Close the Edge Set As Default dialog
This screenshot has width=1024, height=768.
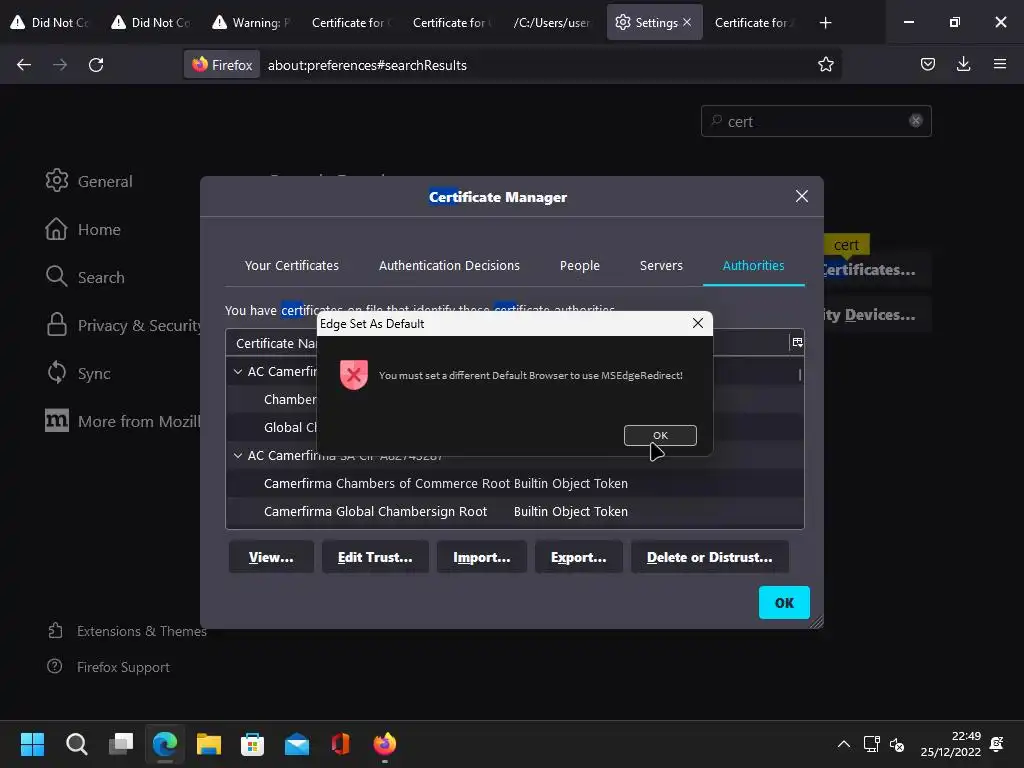tap(697, 323)
